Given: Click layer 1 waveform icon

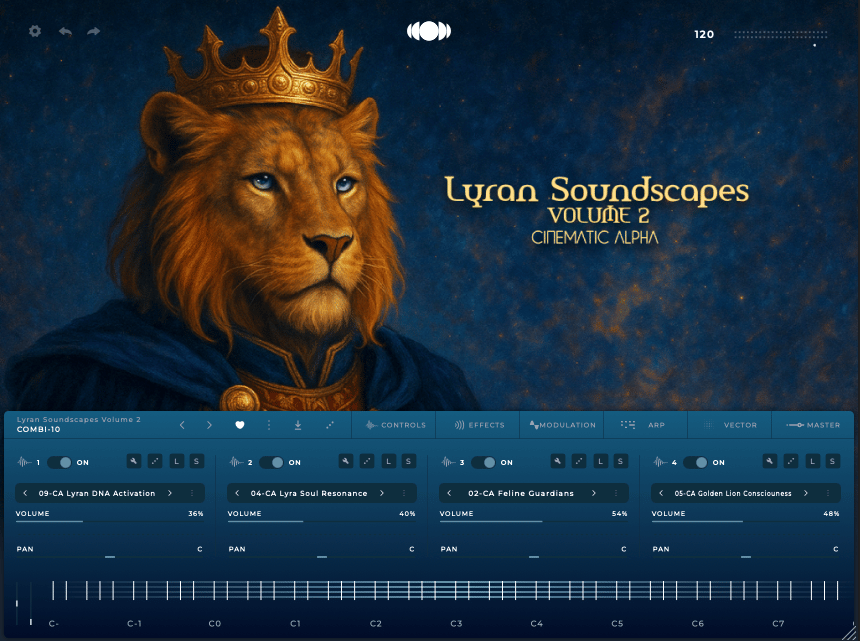Looking at the screenshot, I should (x=25, y=462).
